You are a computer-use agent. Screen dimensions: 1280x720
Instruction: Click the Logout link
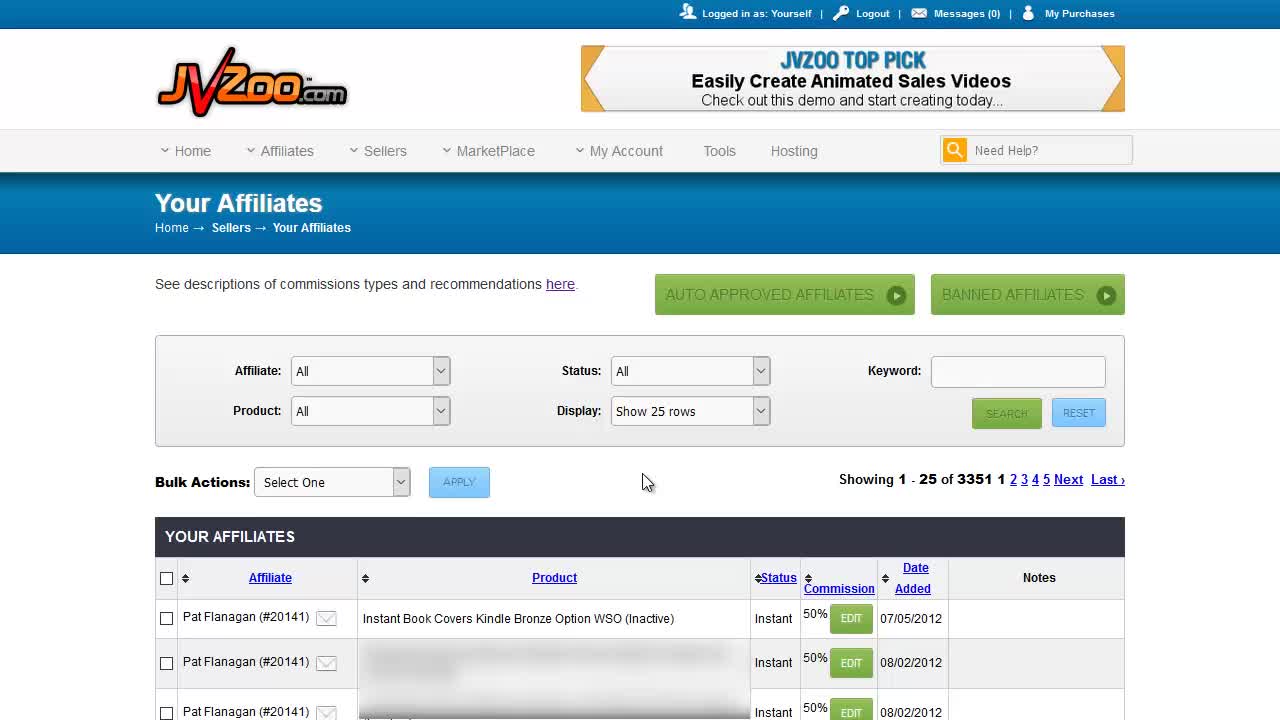(x=873, y=13)
